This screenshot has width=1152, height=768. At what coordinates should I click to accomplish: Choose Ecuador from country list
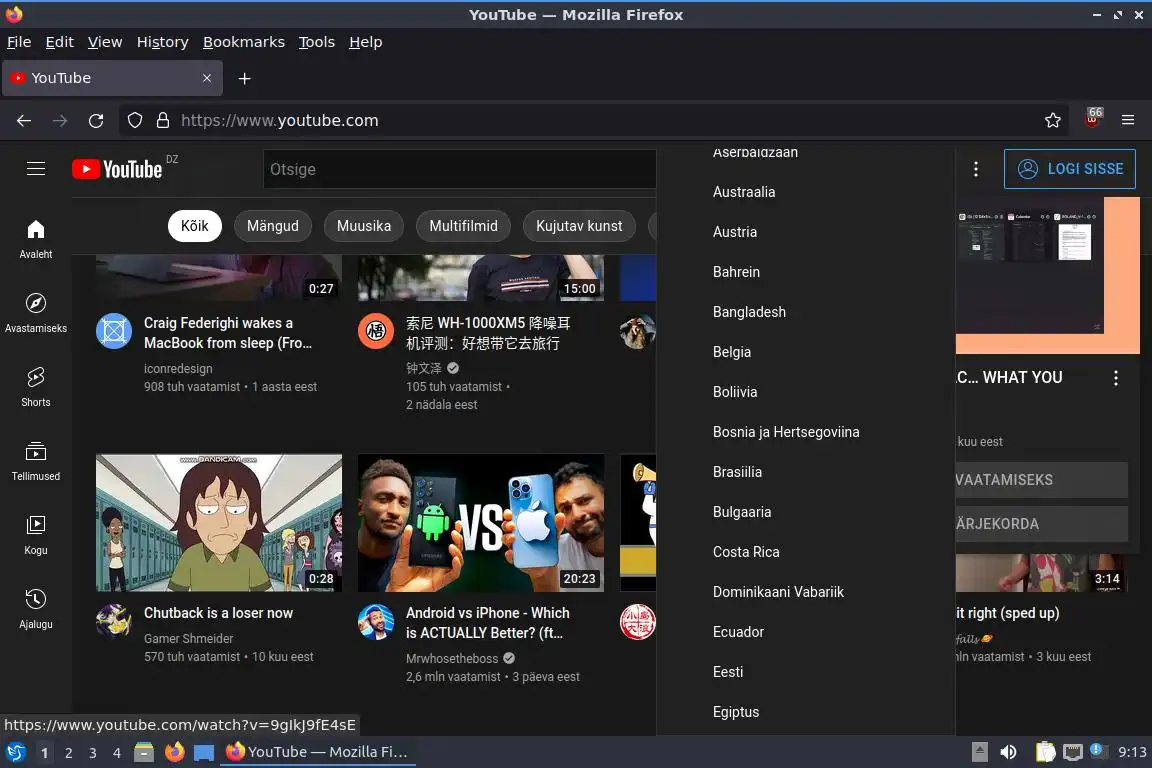[806, 632]
